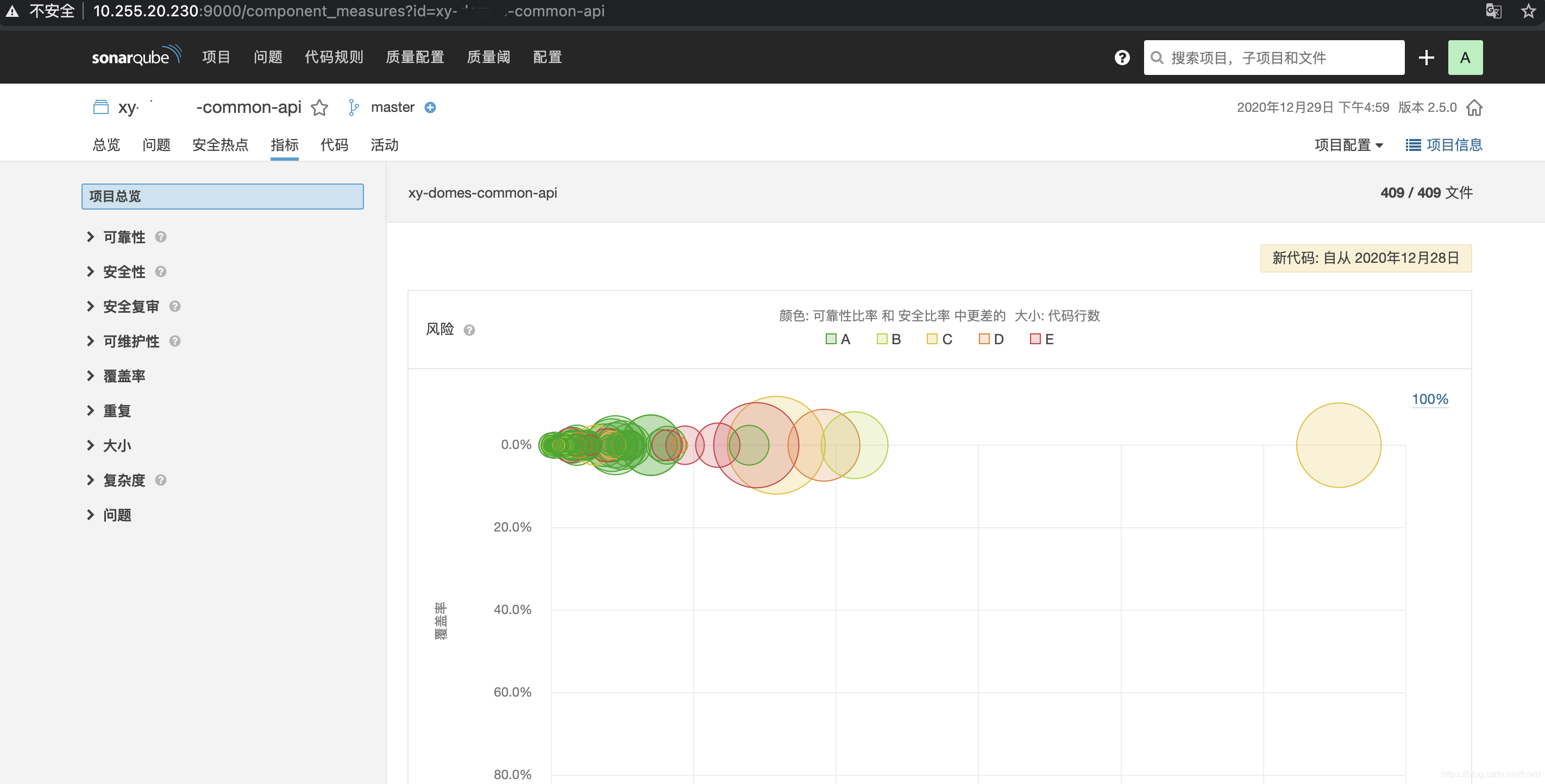The height and width of the screenshot is (784, 1545).
Task: Select the 指标 project tab
Action: pos(284,145)
